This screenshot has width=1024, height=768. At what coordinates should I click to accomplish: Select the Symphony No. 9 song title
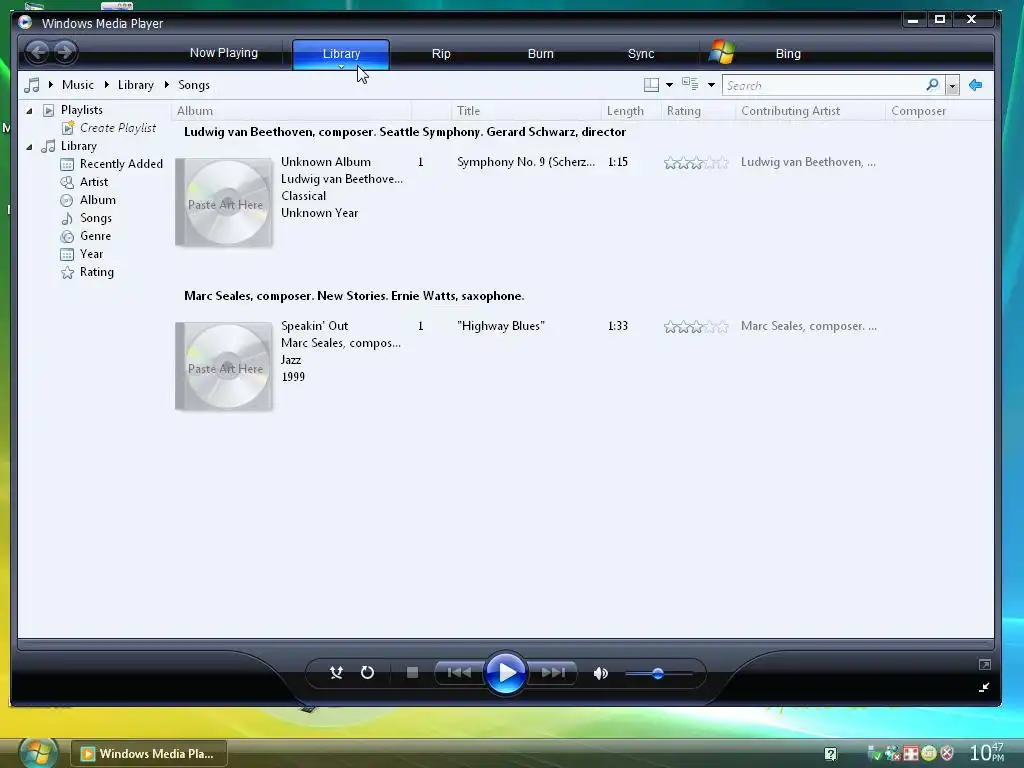(526, 162)
